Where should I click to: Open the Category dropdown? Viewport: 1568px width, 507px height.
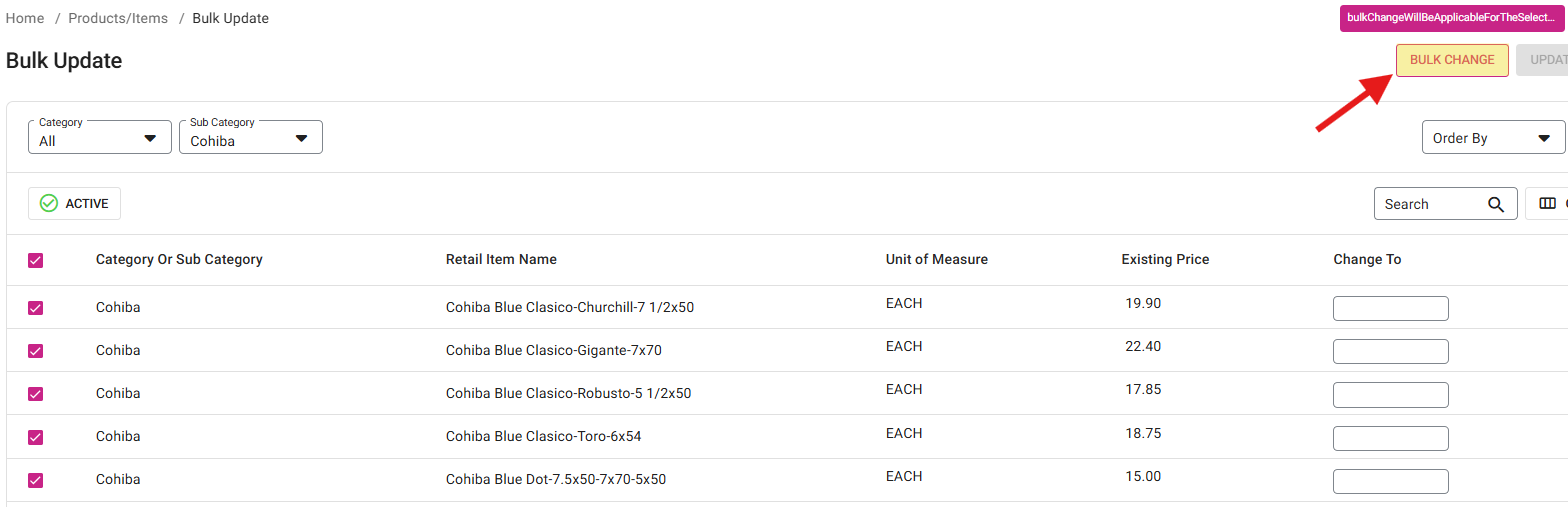coord(100,138)
